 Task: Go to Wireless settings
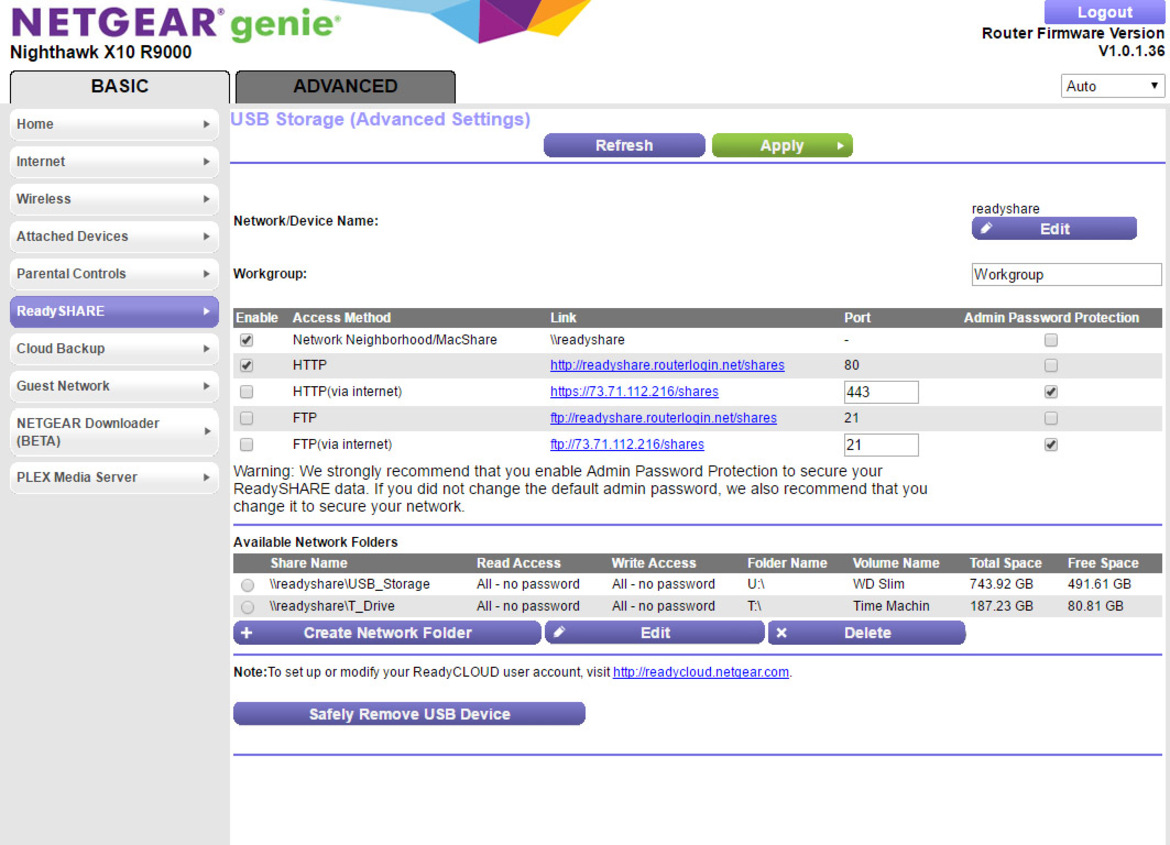click(x=114, y=199)
